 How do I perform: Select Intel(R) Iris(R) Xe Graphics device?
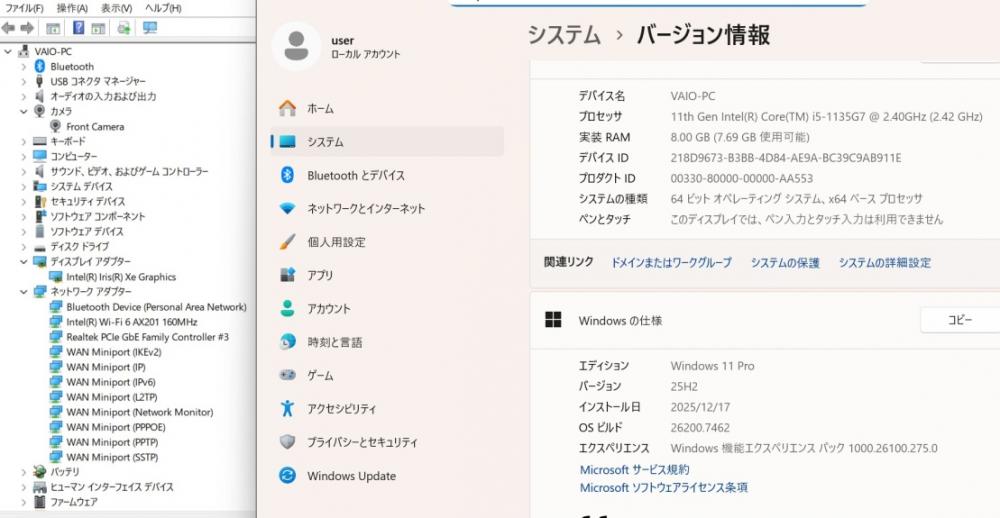121,277
